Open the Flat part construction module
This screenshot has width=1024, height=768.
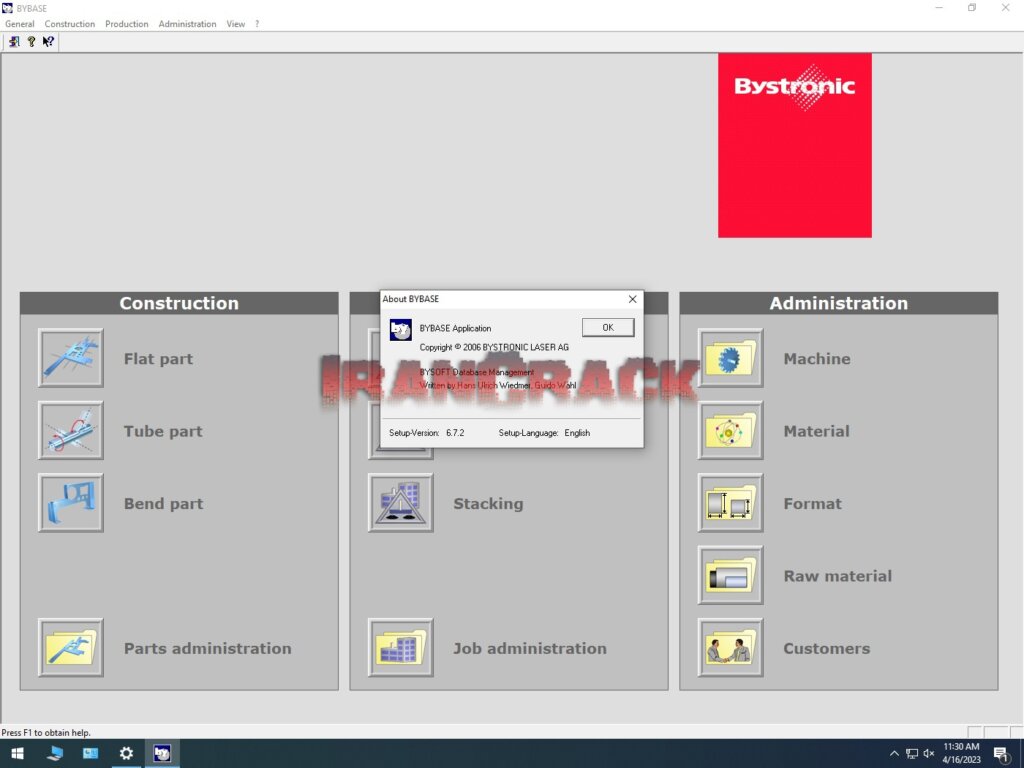[x=70, y=358]
